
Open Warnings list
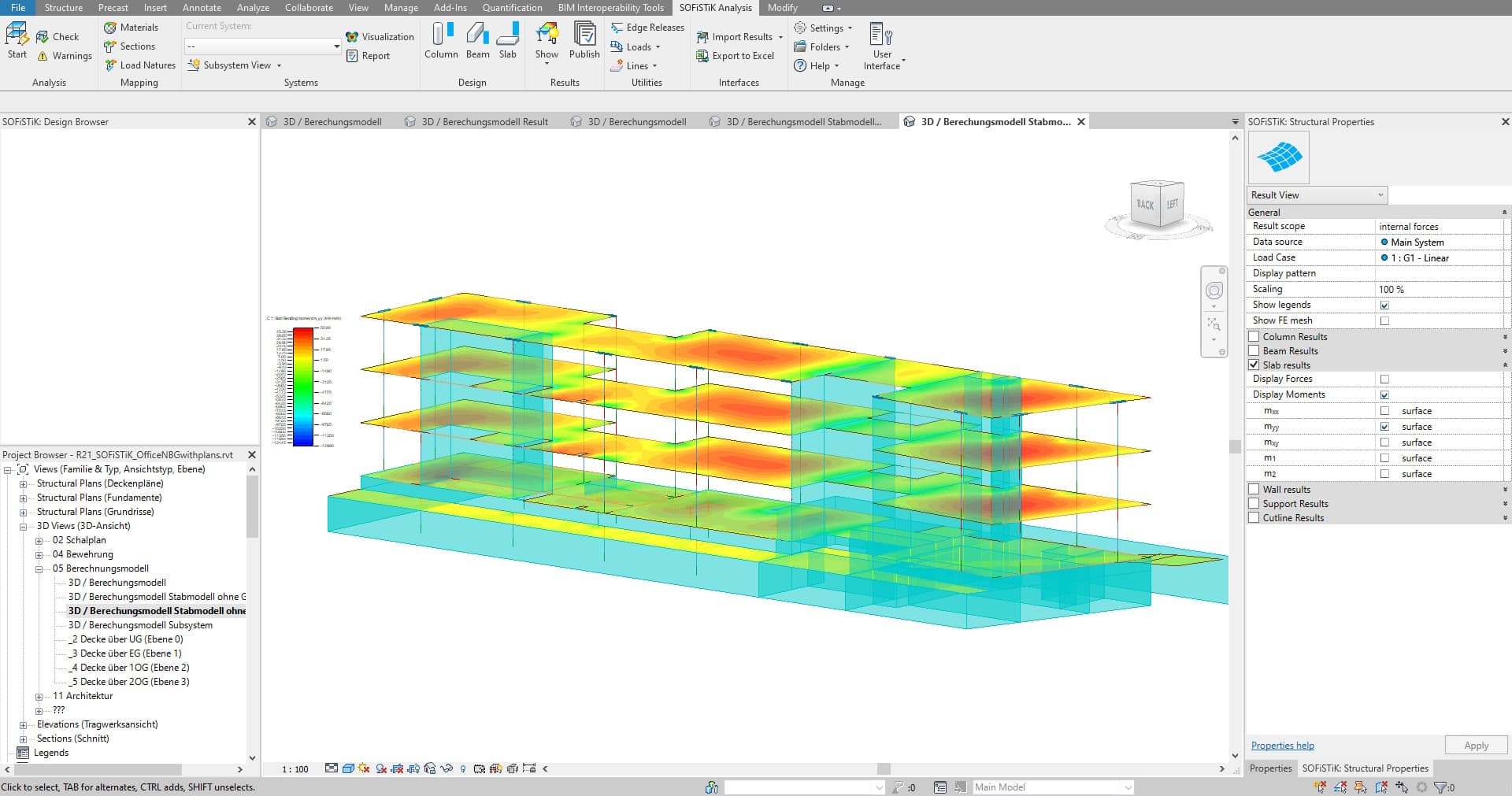(64, 56)
